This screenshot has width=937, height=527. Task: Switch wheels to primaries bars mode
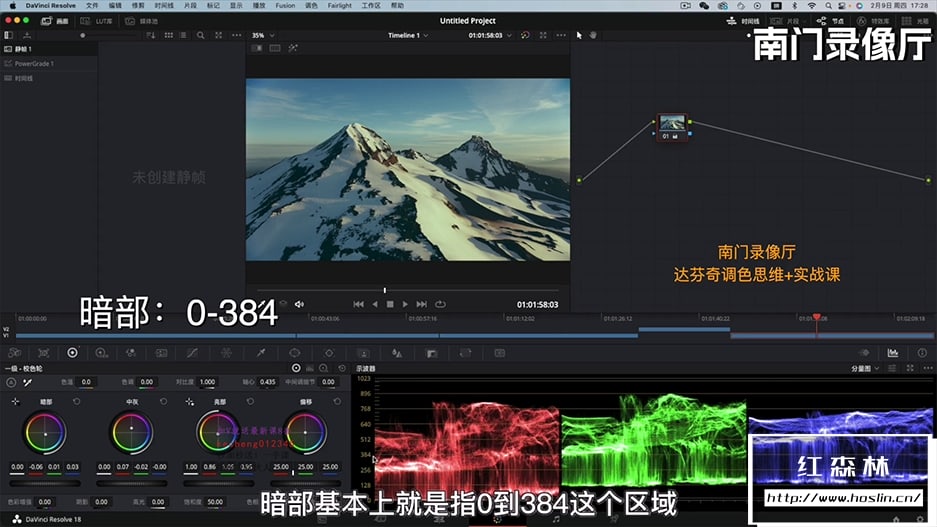(310, 368)
